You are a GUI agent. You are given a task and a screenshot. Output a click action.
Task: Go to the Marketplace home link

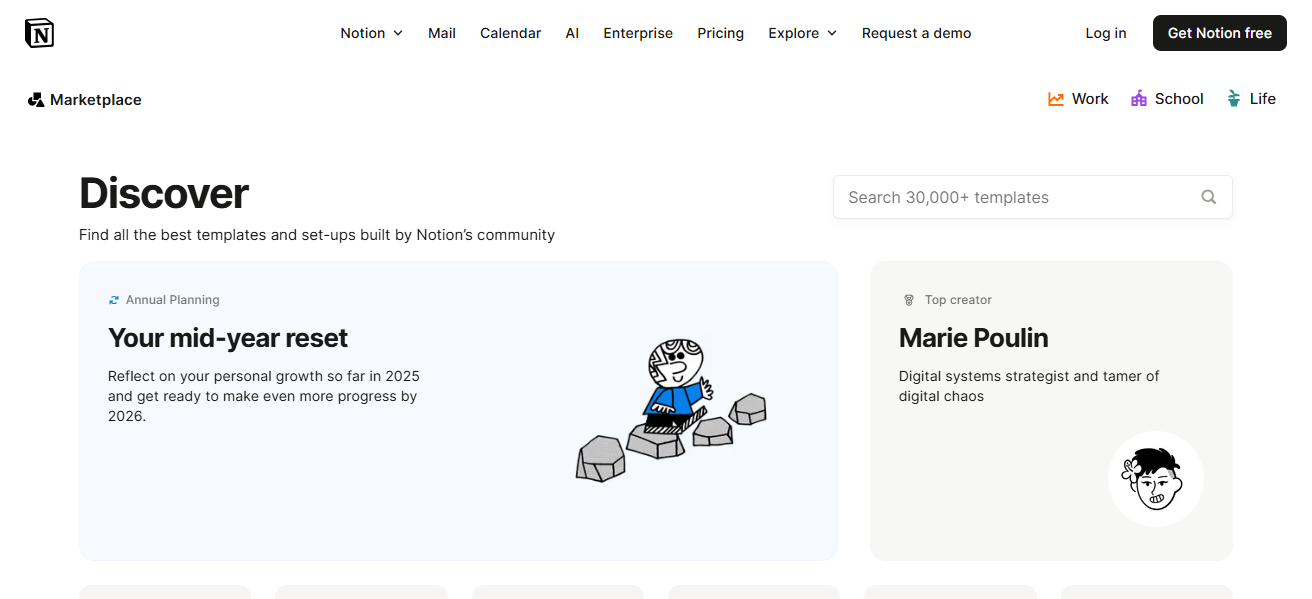[85, 100]
